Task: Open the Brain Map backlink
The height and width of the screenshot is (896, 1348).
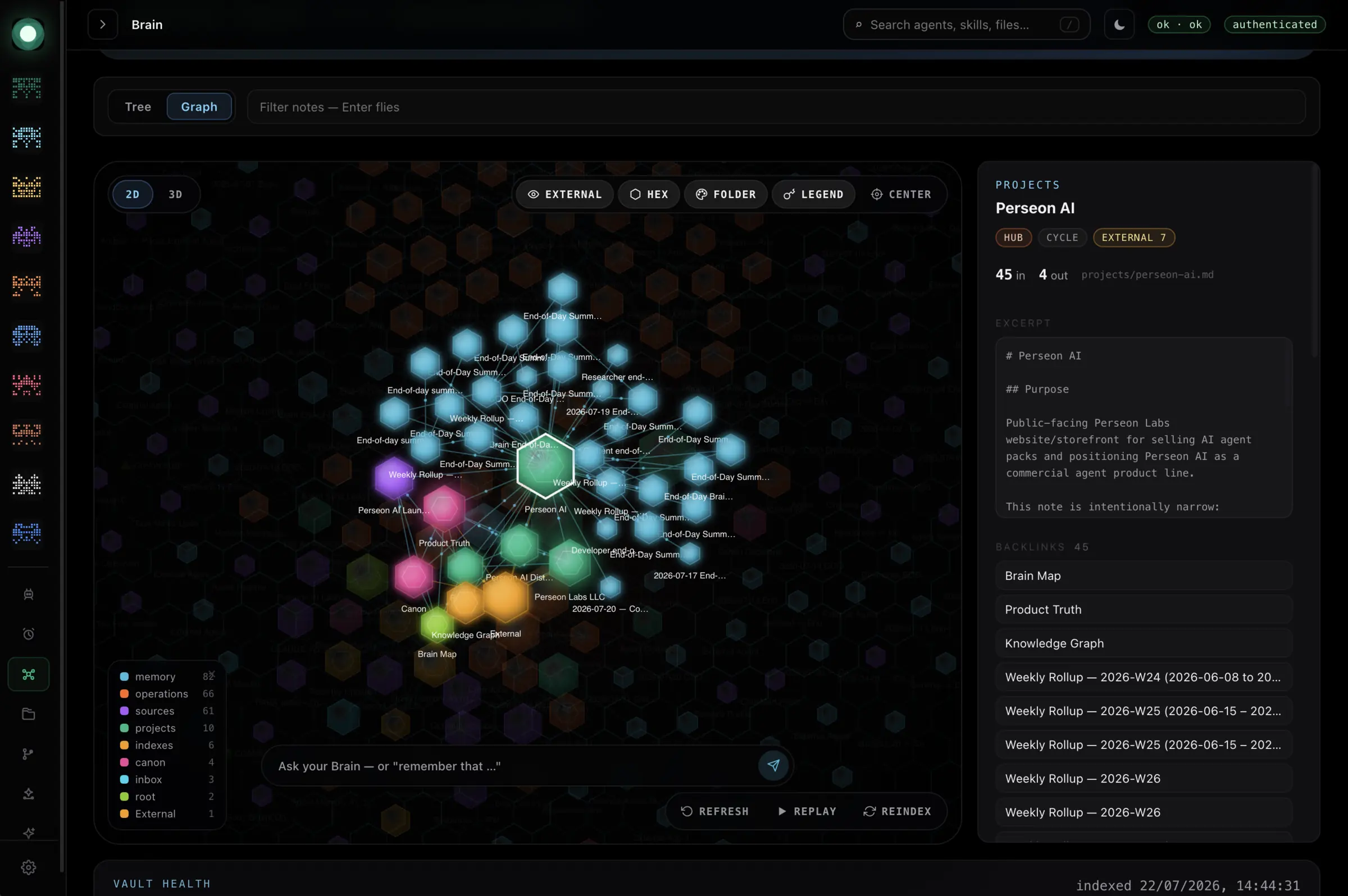Action: pos(1144,575)
